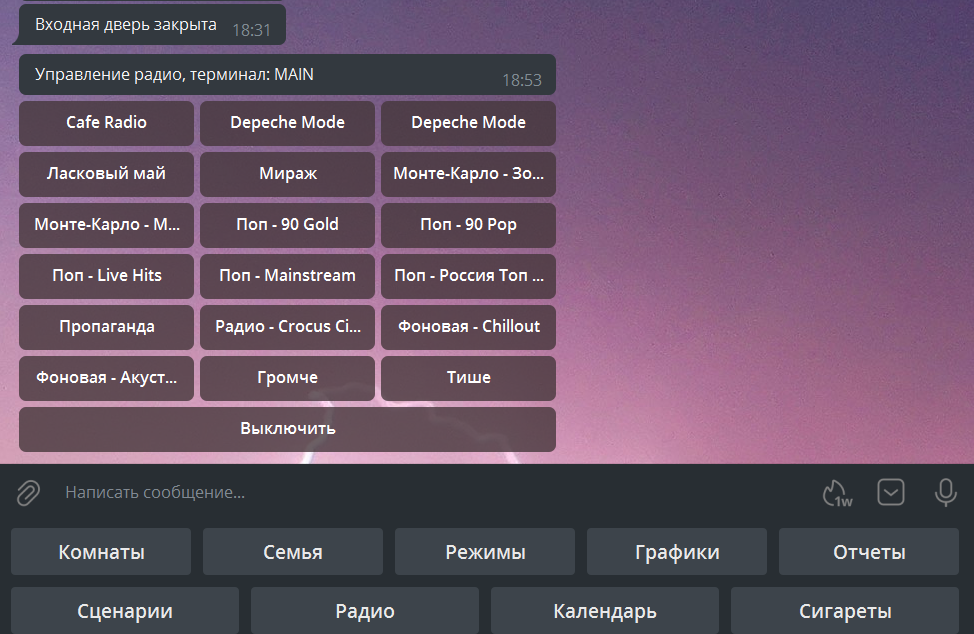The width and height of the screenshot is (974, 634).
Task: Choose the Поп - 90 Gold station
Action: (288, 225)
